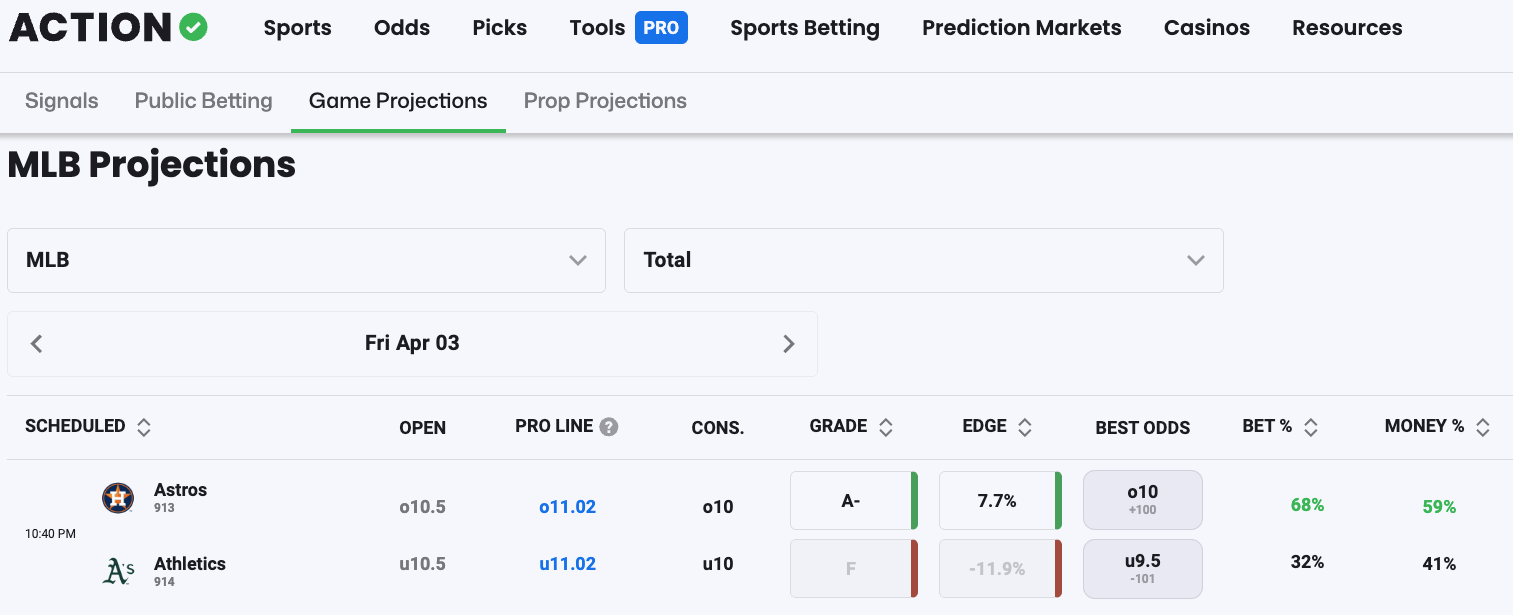Sort games by Edge column

1024,427
